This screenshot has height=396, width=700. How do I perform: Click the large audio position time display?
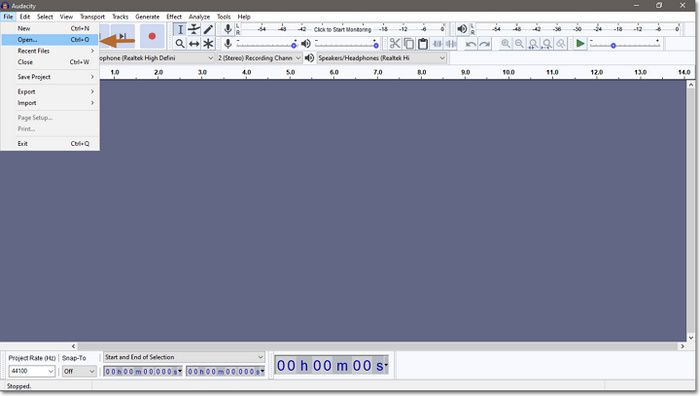point(331,365)
